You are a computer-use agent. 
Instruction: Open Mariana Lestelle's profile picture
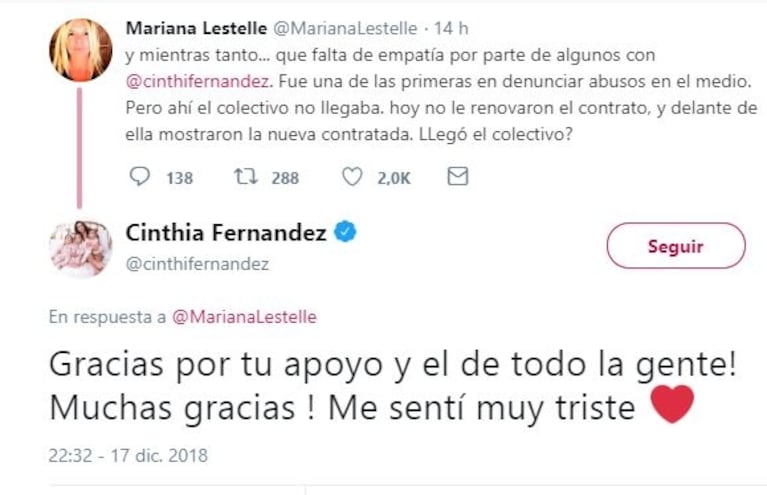[x=81, y=50]
